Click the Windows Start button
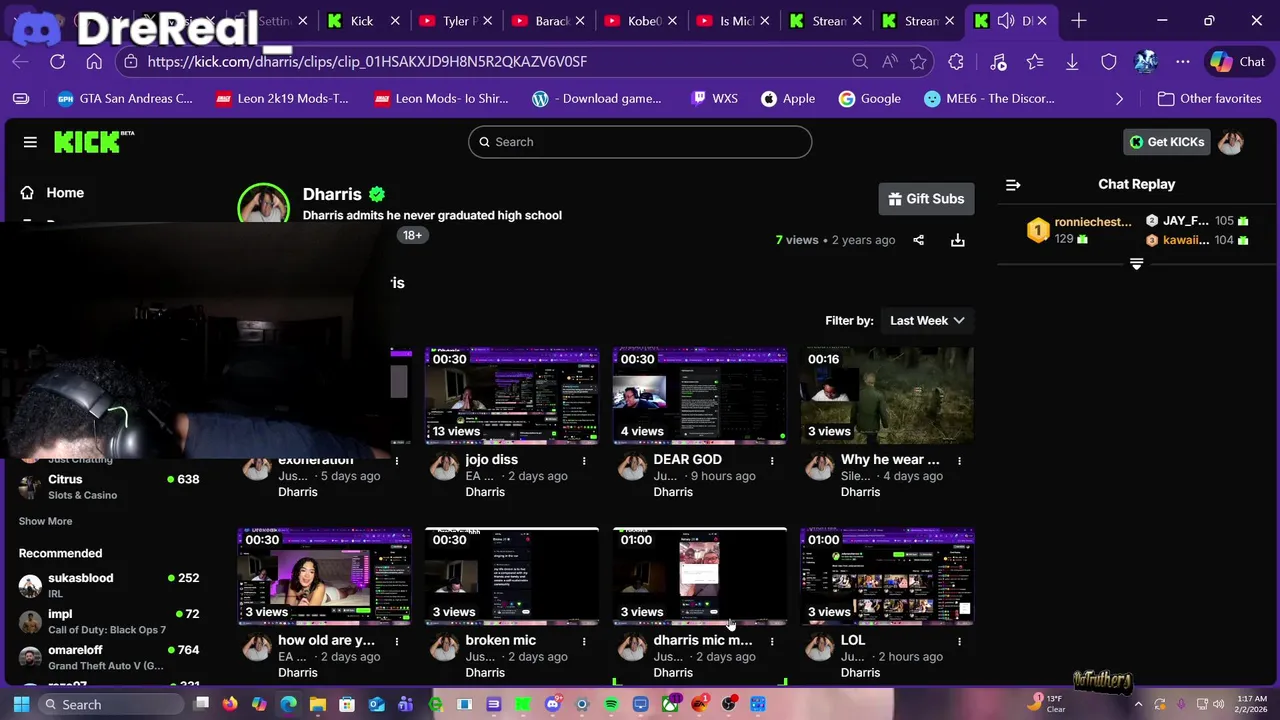 coord(21,704)
